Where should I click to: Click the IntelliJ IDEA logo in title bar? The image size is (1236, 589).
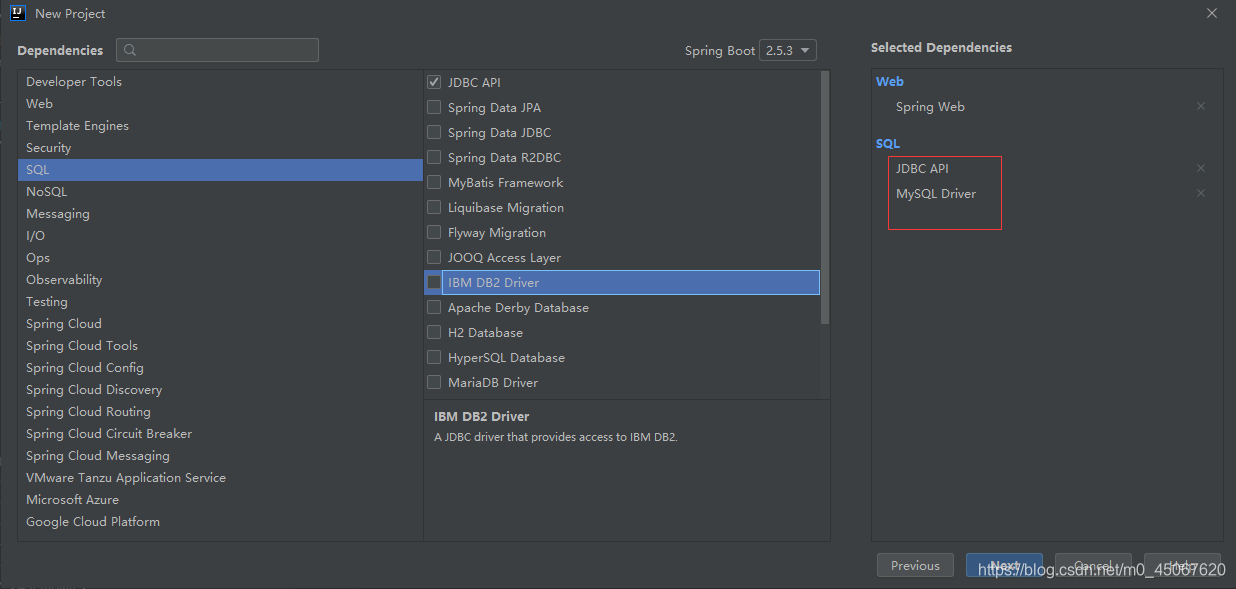19,13
